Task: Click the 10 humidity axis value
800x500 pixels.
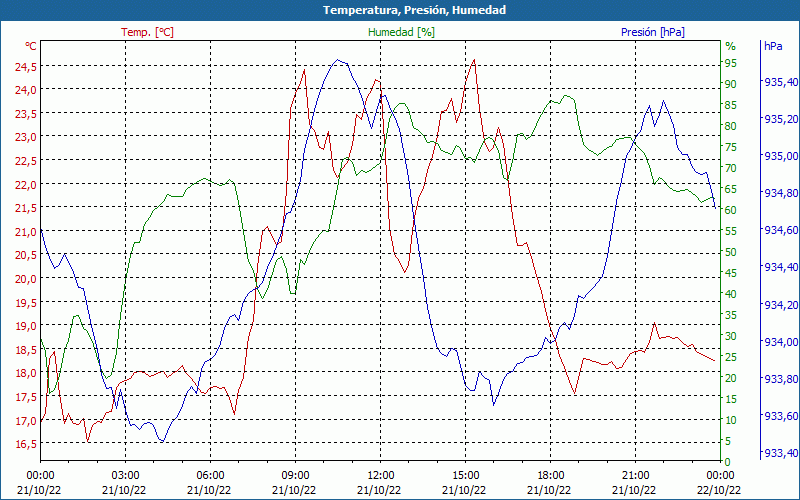Action: pos(731,420)
